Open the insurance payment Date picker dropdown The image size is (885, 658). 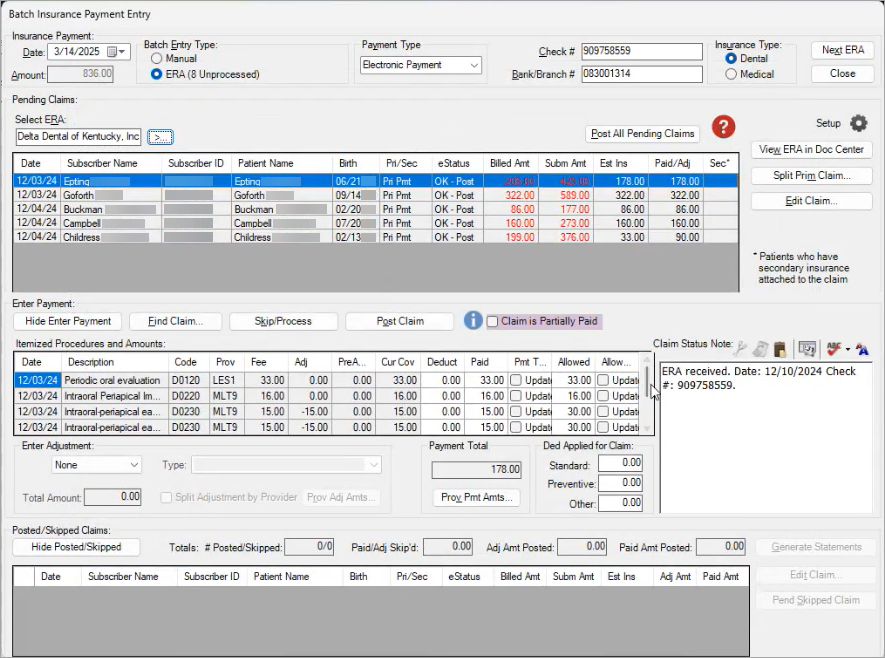(122, 52)
